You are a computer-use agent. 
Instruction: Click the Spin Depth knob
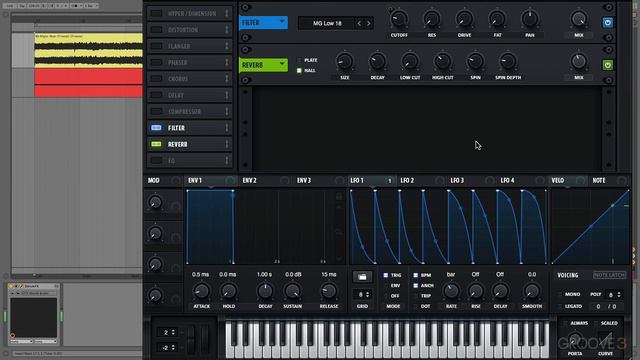pos(508,61)
